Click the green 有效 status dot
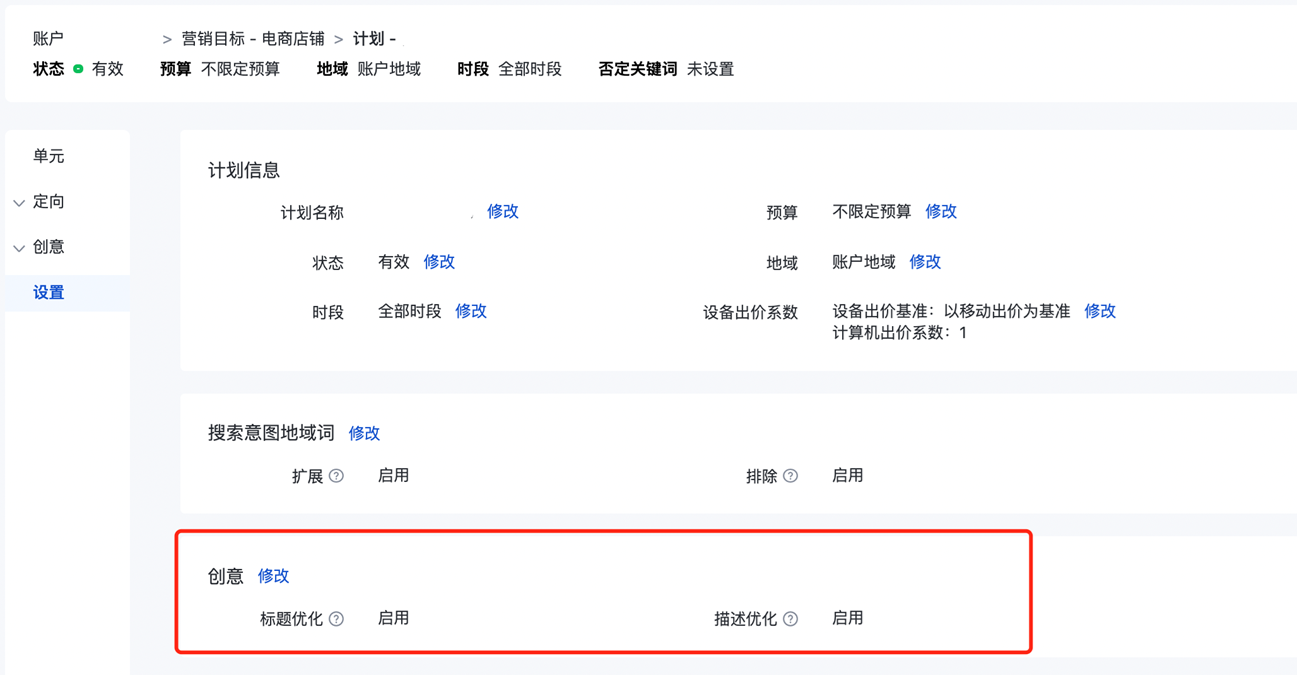This screenshot has width=1297, height=675. (x=78, y=69)
